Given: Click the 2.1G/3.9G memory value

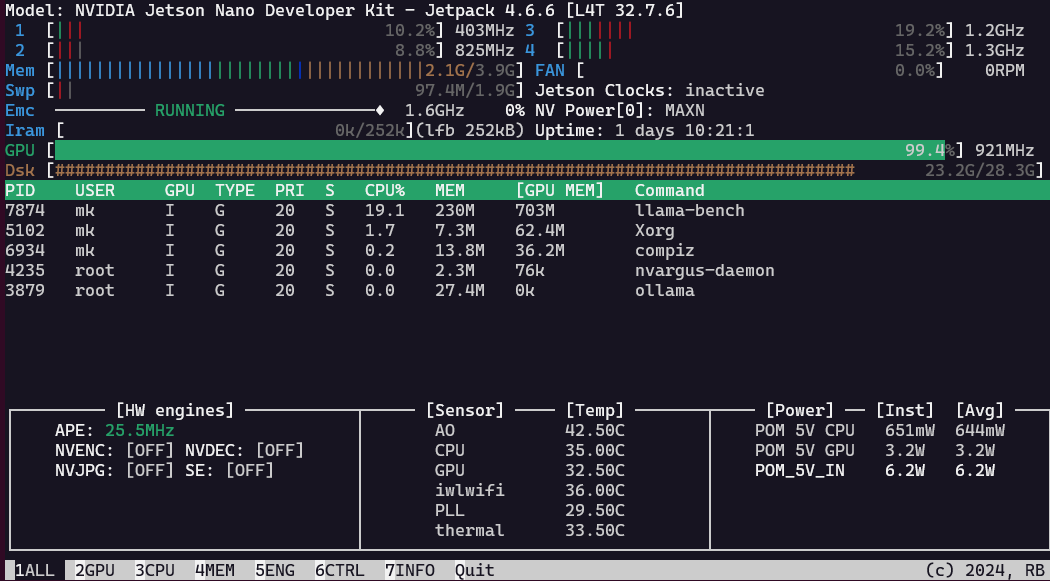Looking at the screenshot, I should point(470,70).
